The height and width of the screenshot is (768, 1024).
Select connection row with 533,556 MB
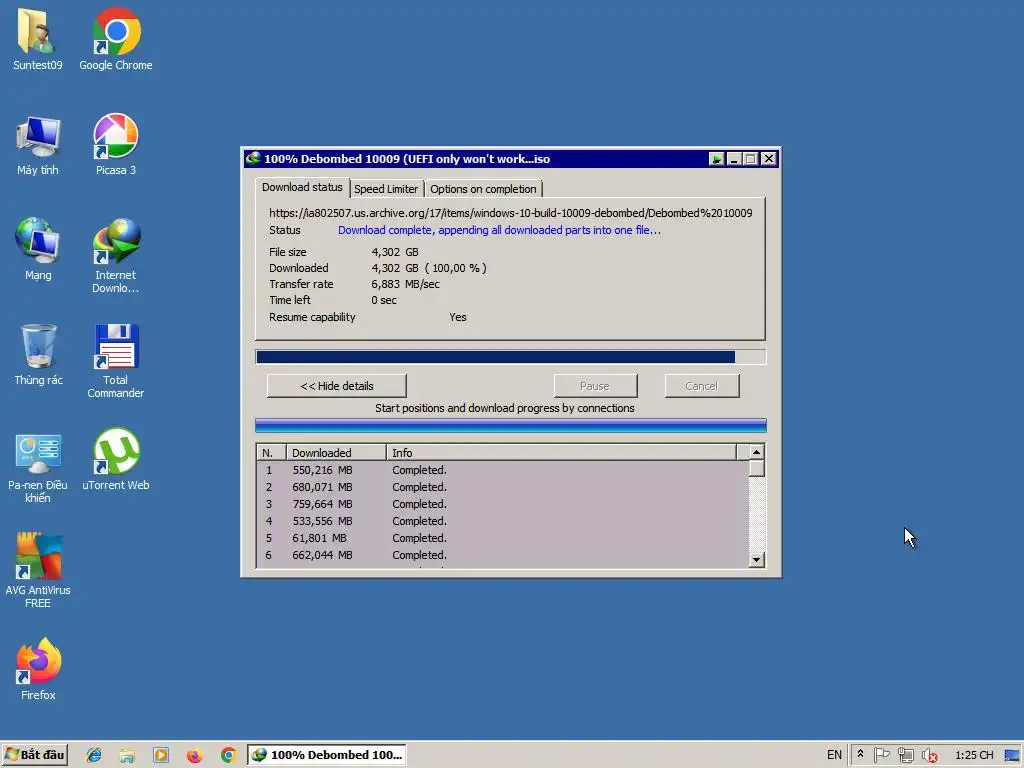(x=502, y=521)
